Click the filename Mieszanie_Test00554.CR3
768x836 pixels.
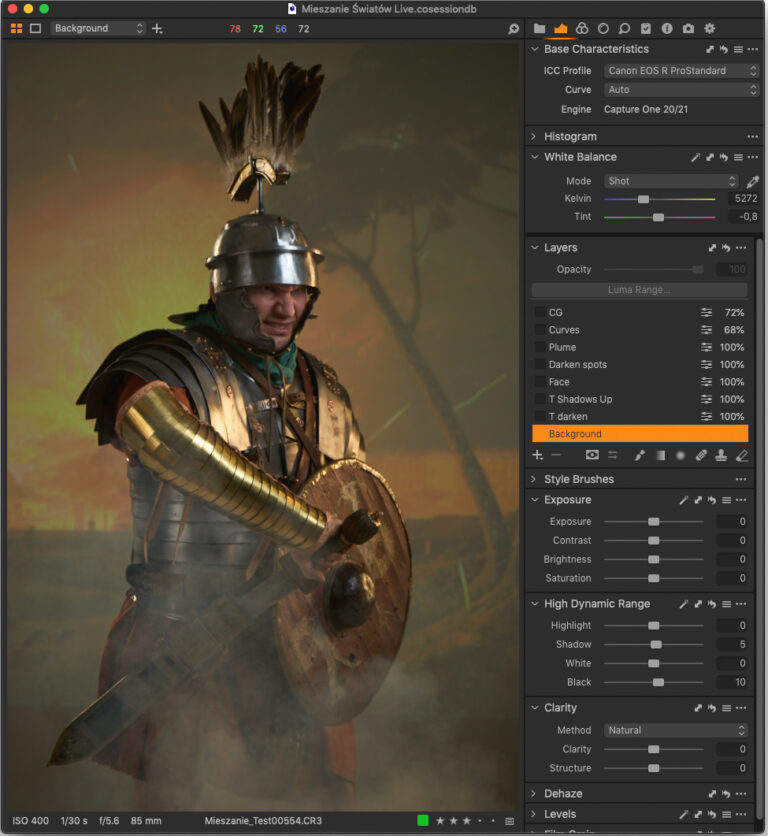(x=263, y=821)
